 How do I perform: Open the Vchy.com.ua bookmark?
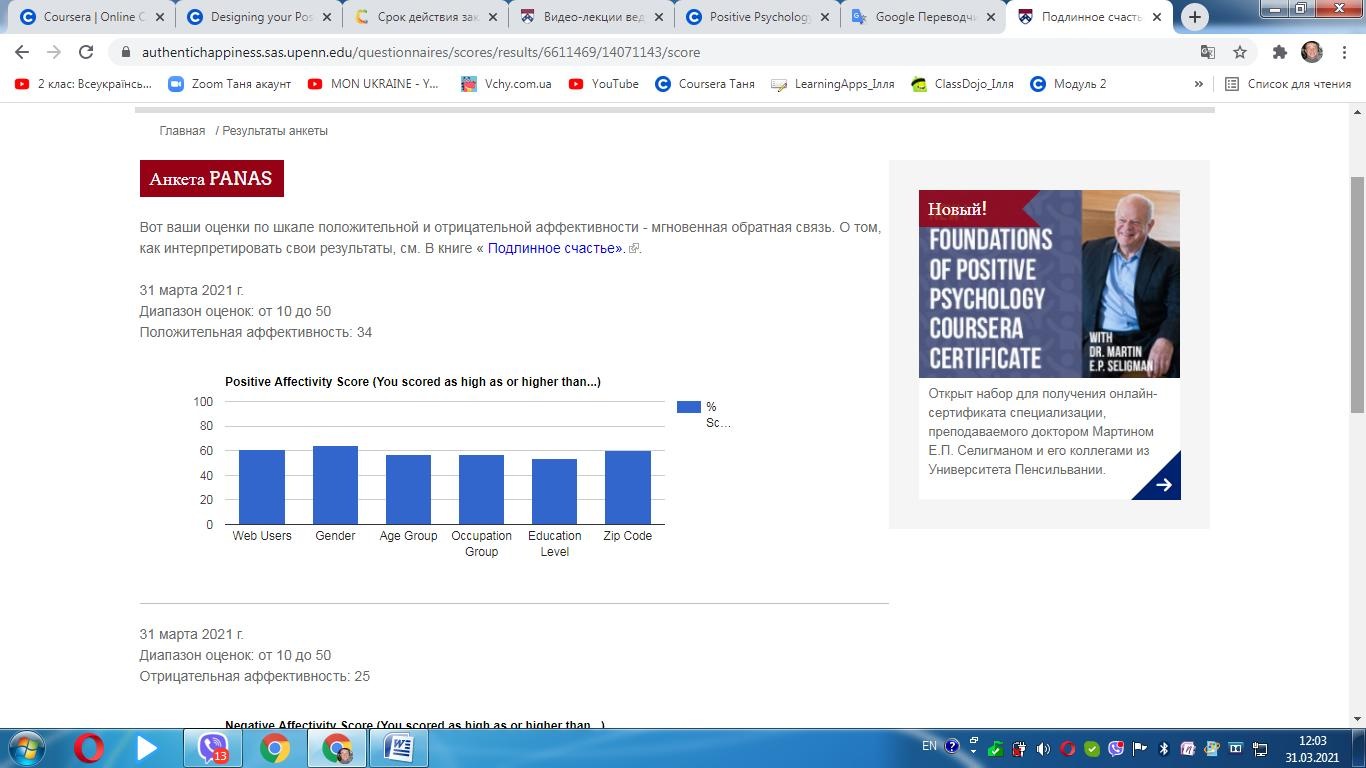click(506, 84)
